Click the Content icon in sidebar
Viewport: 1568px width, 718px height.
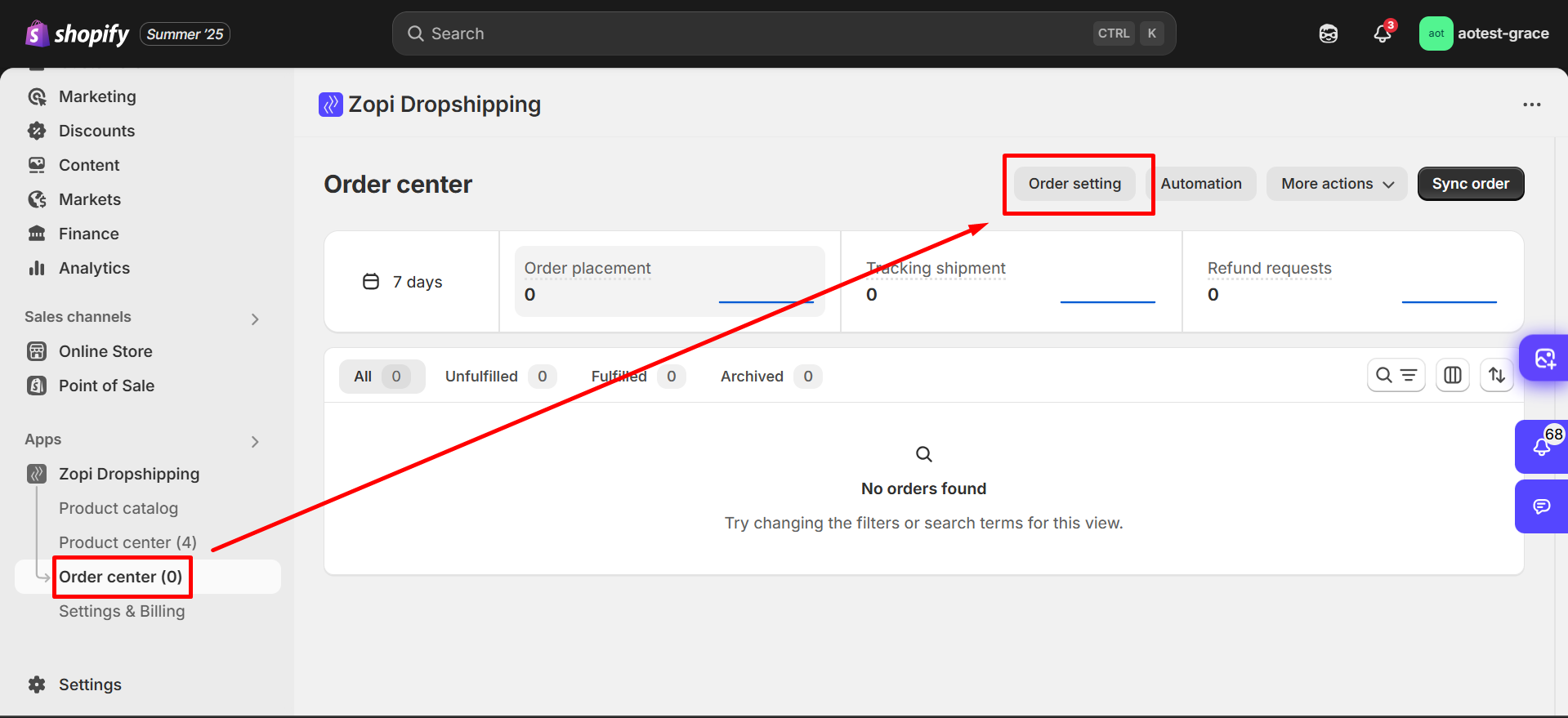(x=37, y=165)
